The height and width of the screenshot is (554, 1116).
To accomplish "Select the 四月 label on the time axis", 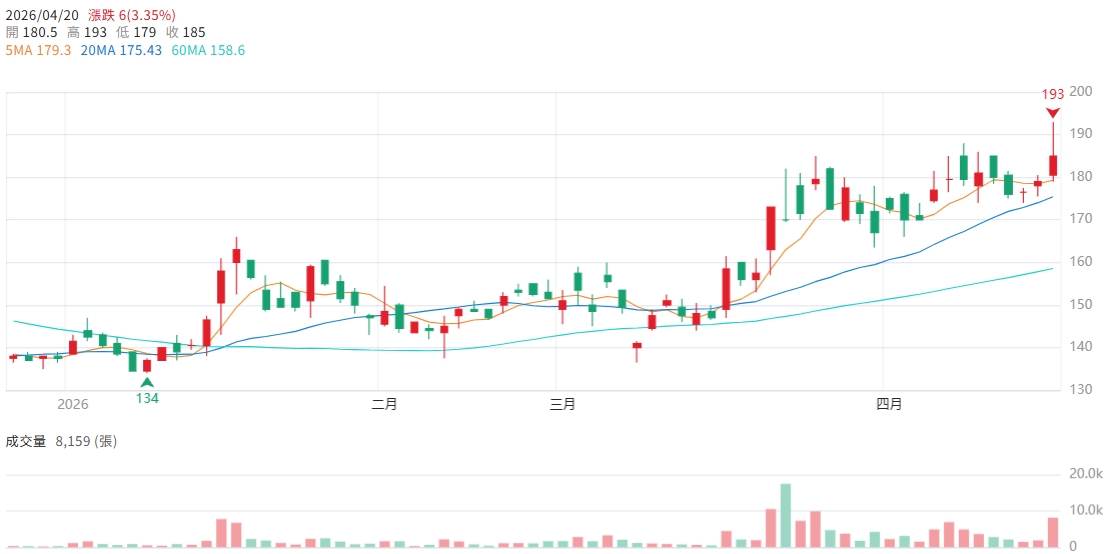I will (x=889, y=404).
